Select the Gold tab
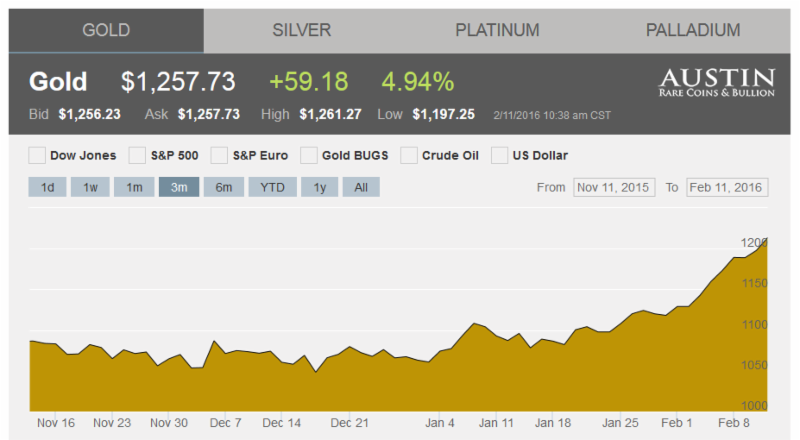The width and height of the screenshot is (800, 440). [106, 30]
